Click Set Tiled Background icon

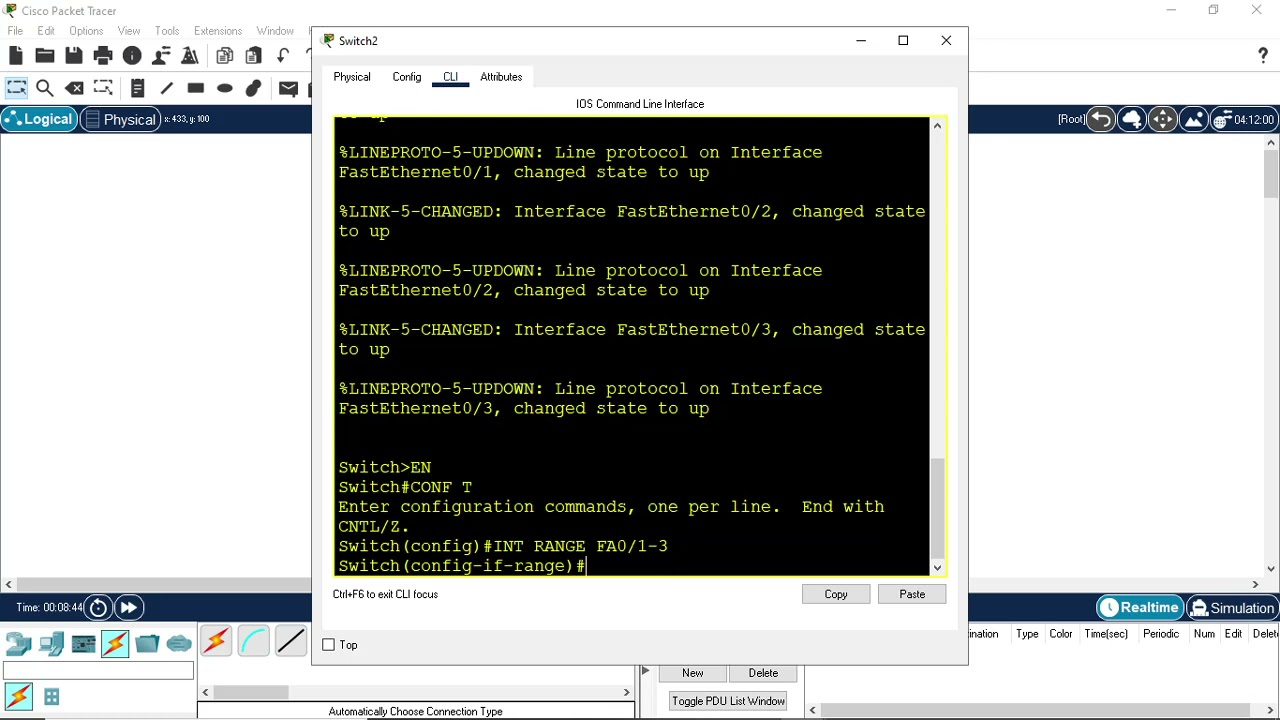1193,120
